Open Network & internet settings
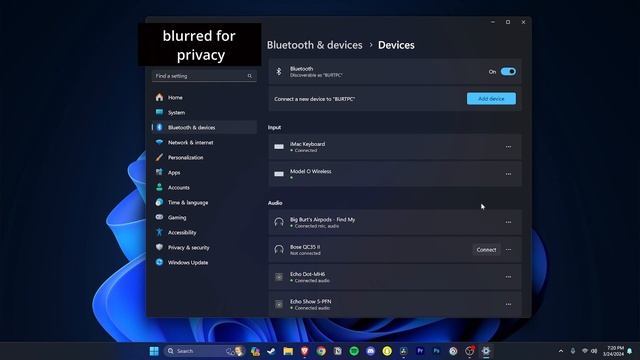The image size is (640, 360). click(204, 142)
